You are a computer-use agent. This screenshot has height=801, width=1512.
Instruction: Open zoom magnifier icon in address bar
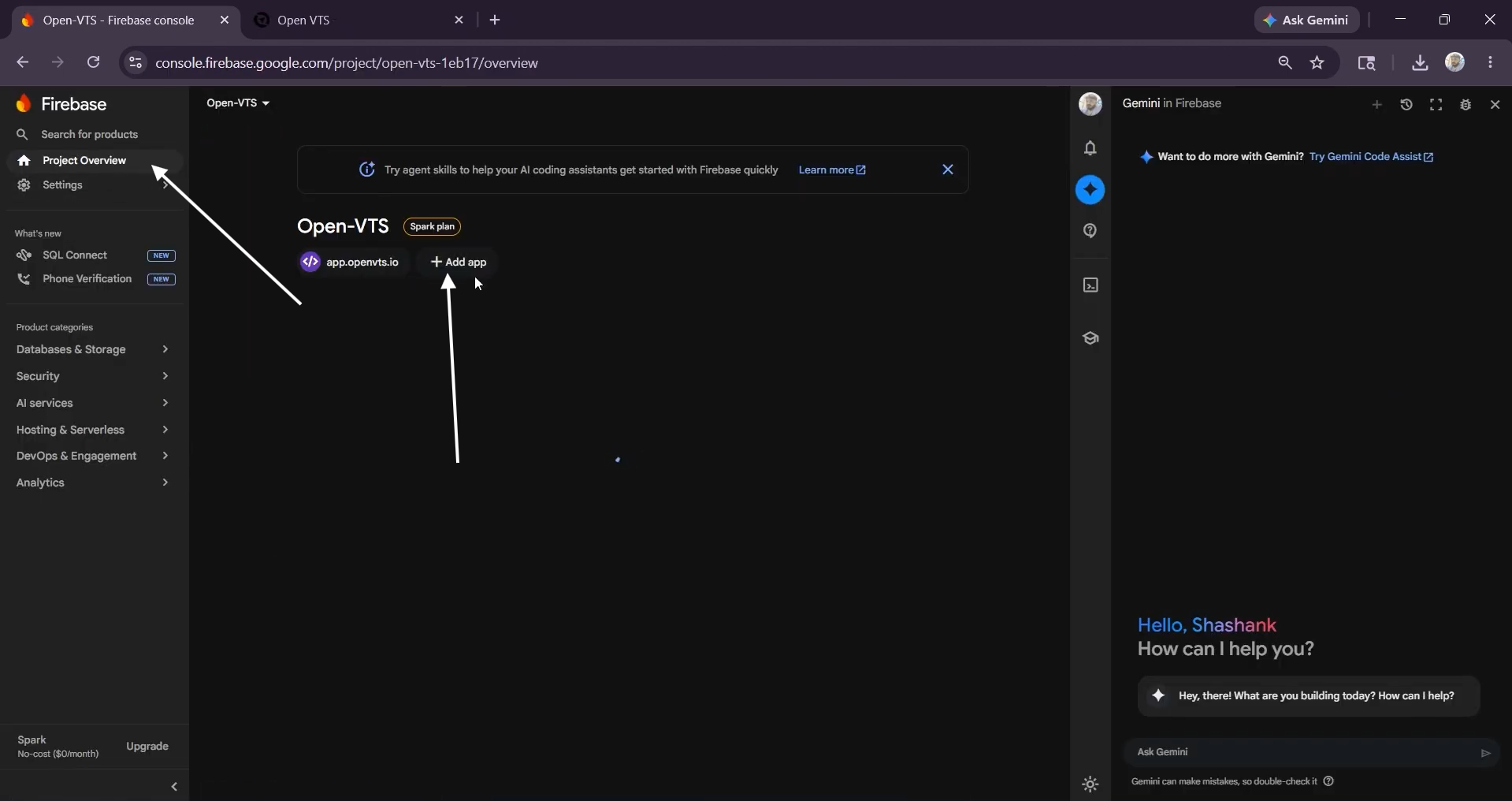click(1285, 63)
